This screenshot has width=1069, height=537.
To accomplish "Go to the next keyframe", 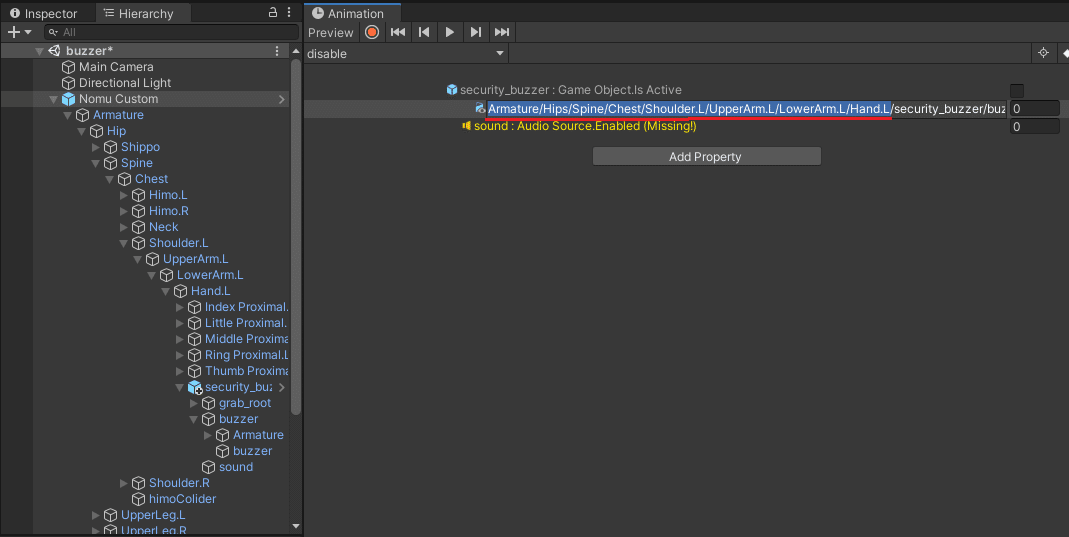I will [x=476, y=32].
